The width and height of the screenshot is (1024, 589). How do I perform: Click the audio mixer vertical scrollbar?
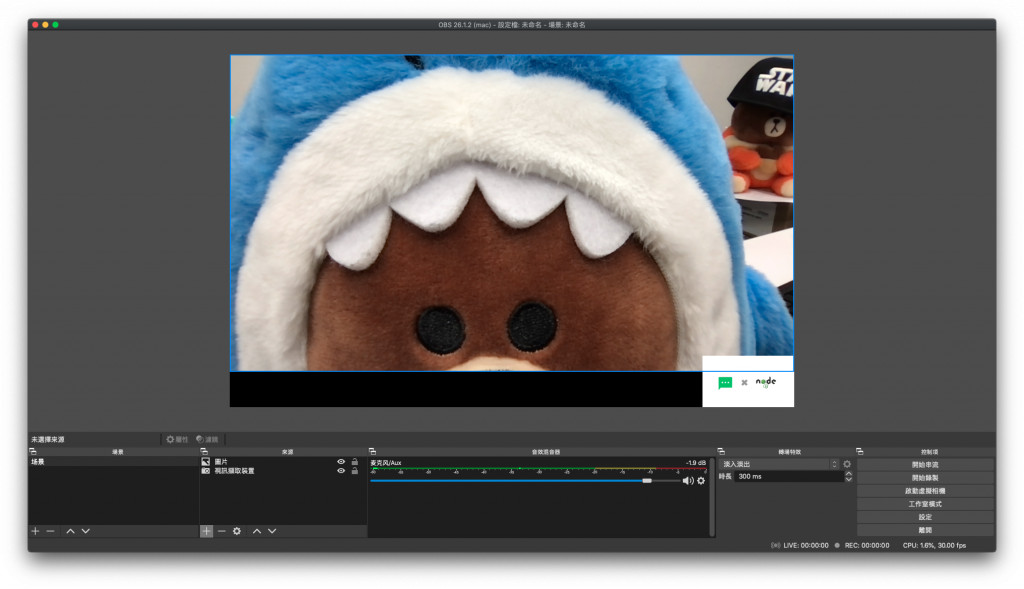click(712, 496)
